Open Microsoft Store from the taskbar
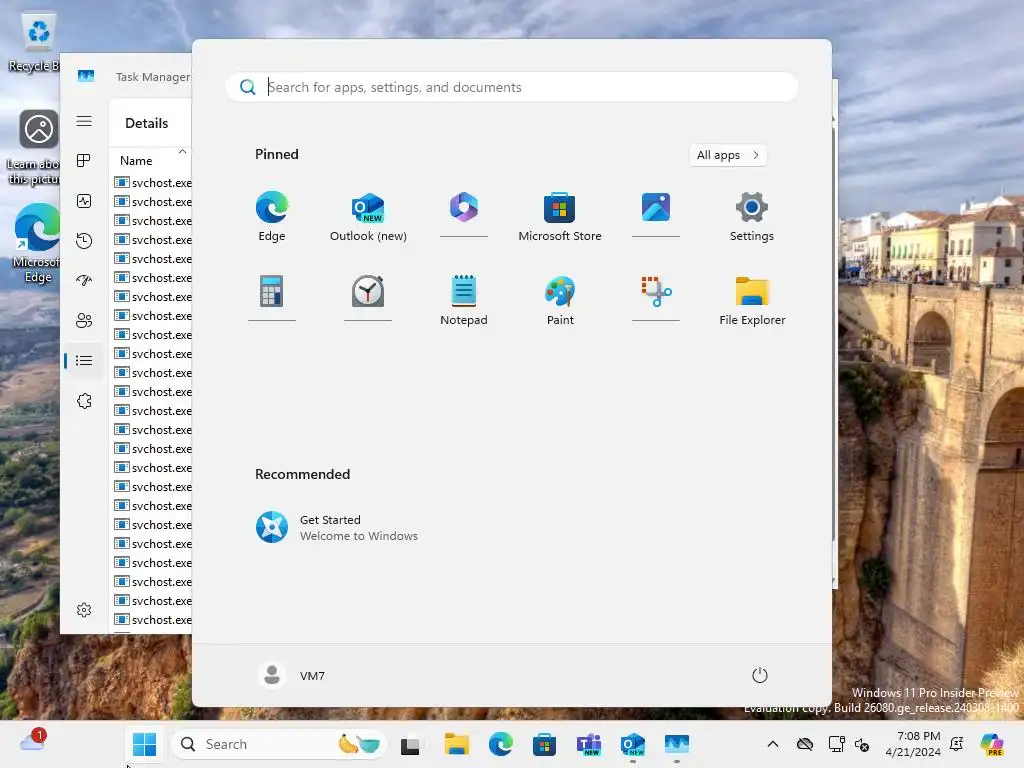This screenshot has width=1024, height=768. pos(544,744)
